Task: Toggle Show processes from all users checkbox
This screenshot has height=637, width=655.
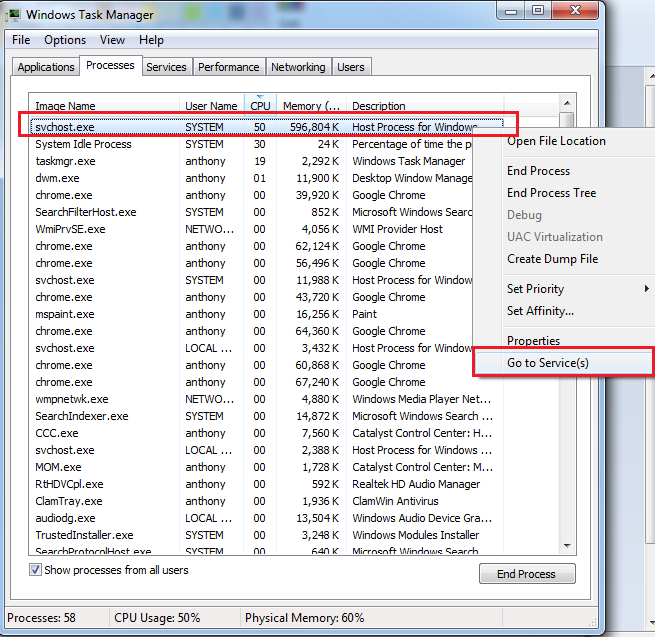Action: [35, 570]
